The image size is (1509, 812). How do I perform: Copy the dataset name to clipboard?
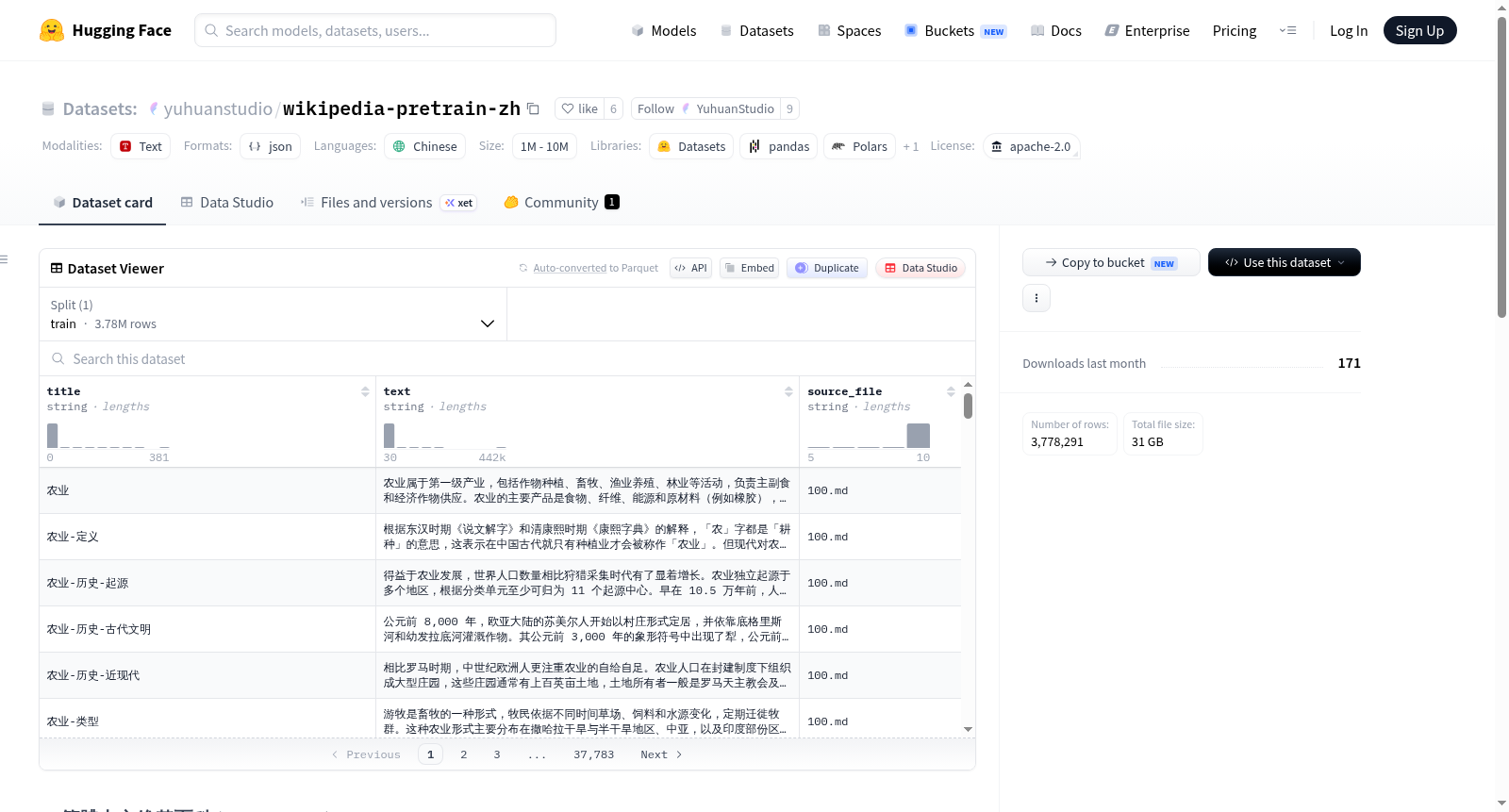(533, 108)
